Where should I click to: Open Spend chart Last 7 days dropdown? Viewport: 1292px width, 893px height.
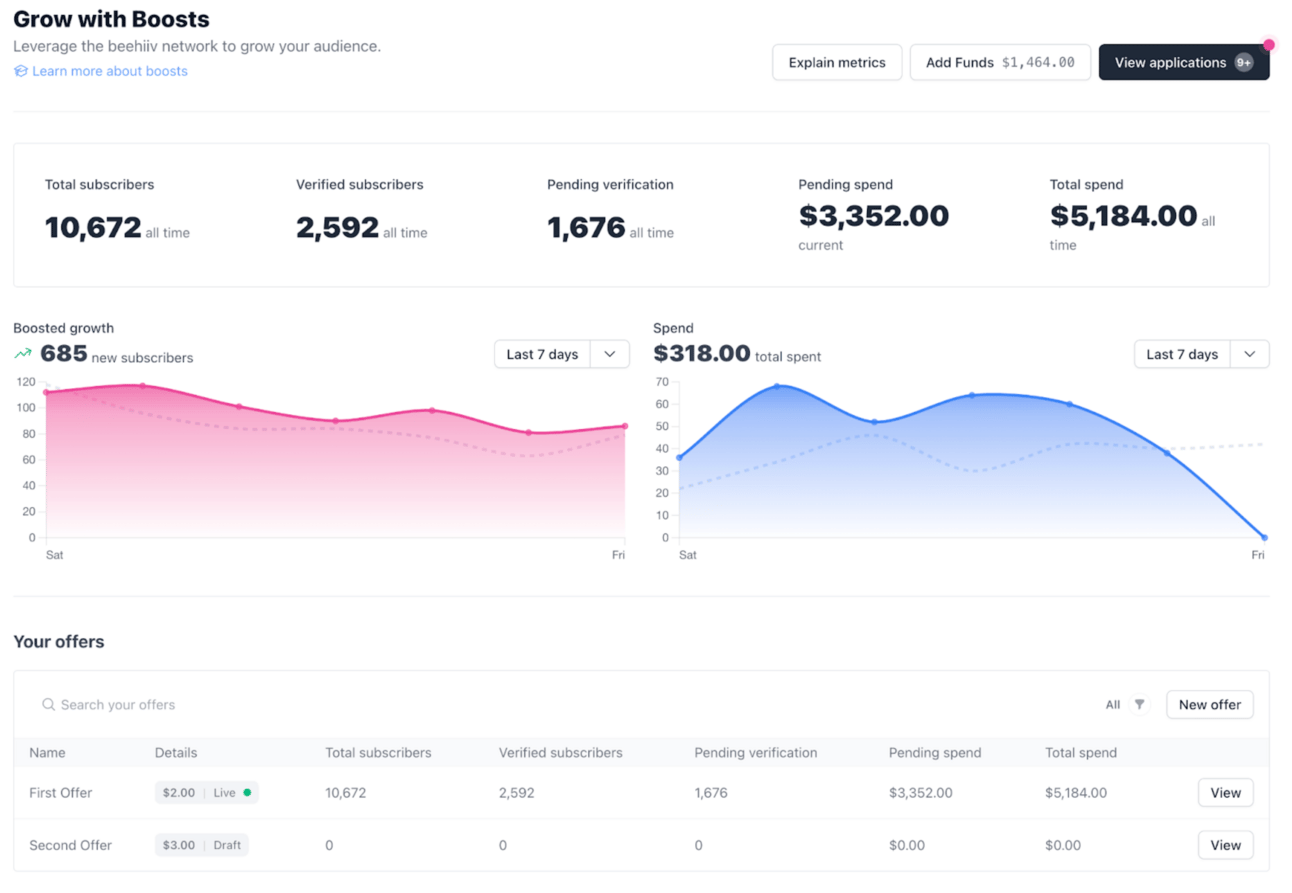1202,354
